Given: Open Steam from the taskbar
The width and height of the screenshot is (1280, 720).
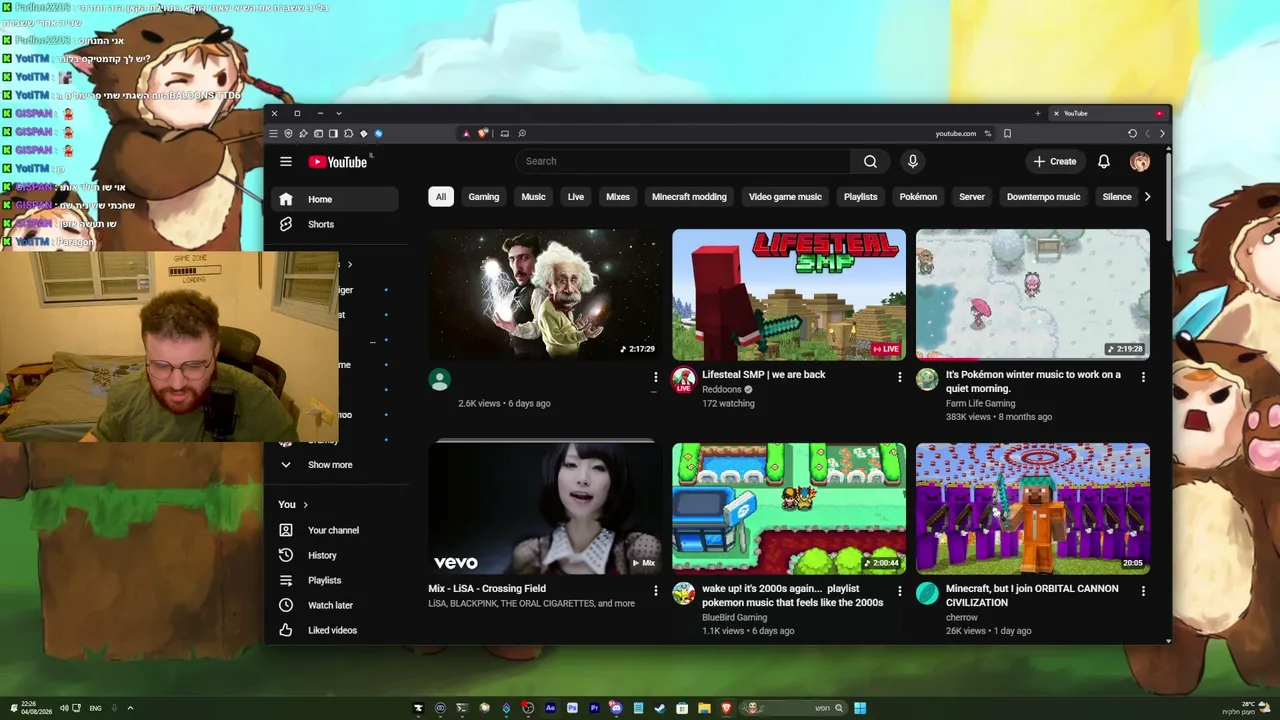Looking at the screenshot, I should click(660, 708).
